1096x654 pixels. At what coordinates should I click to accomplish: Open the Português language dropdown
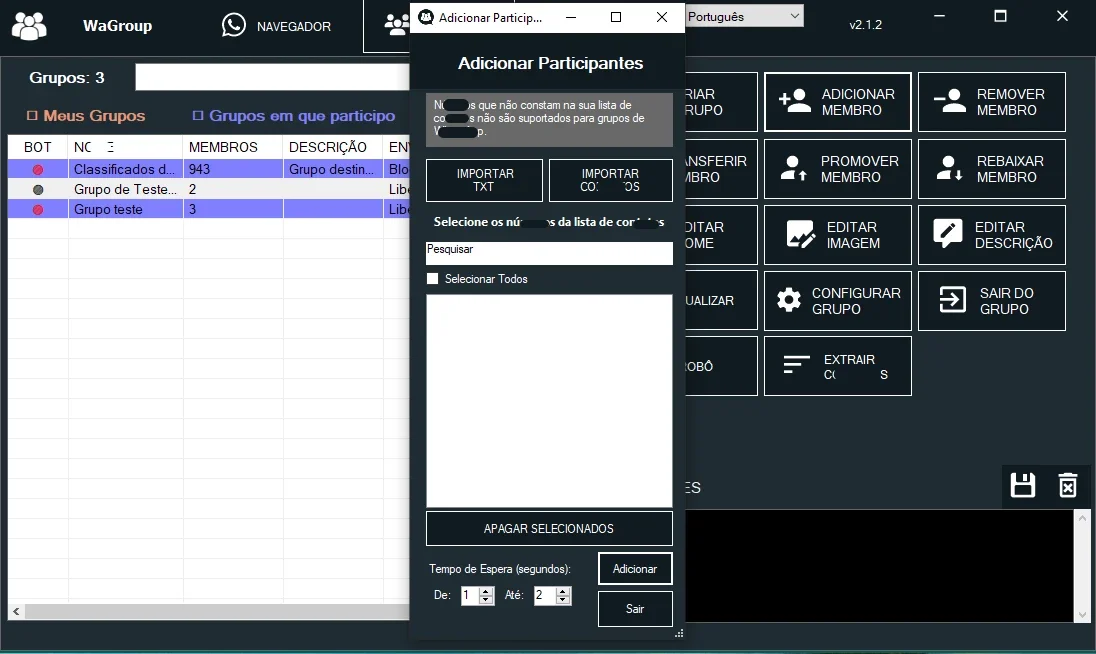click(744, 16)
